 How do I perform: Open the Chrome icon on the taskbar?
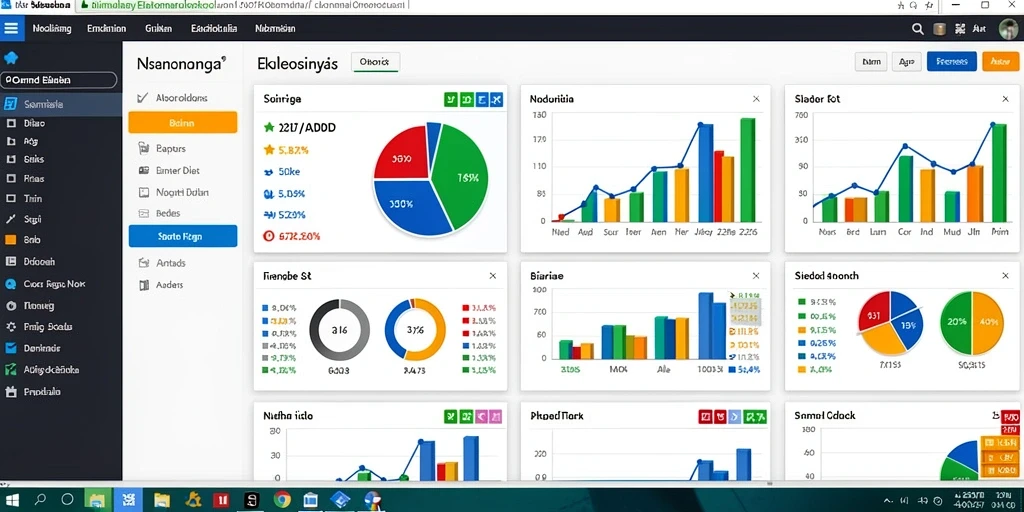282,500
